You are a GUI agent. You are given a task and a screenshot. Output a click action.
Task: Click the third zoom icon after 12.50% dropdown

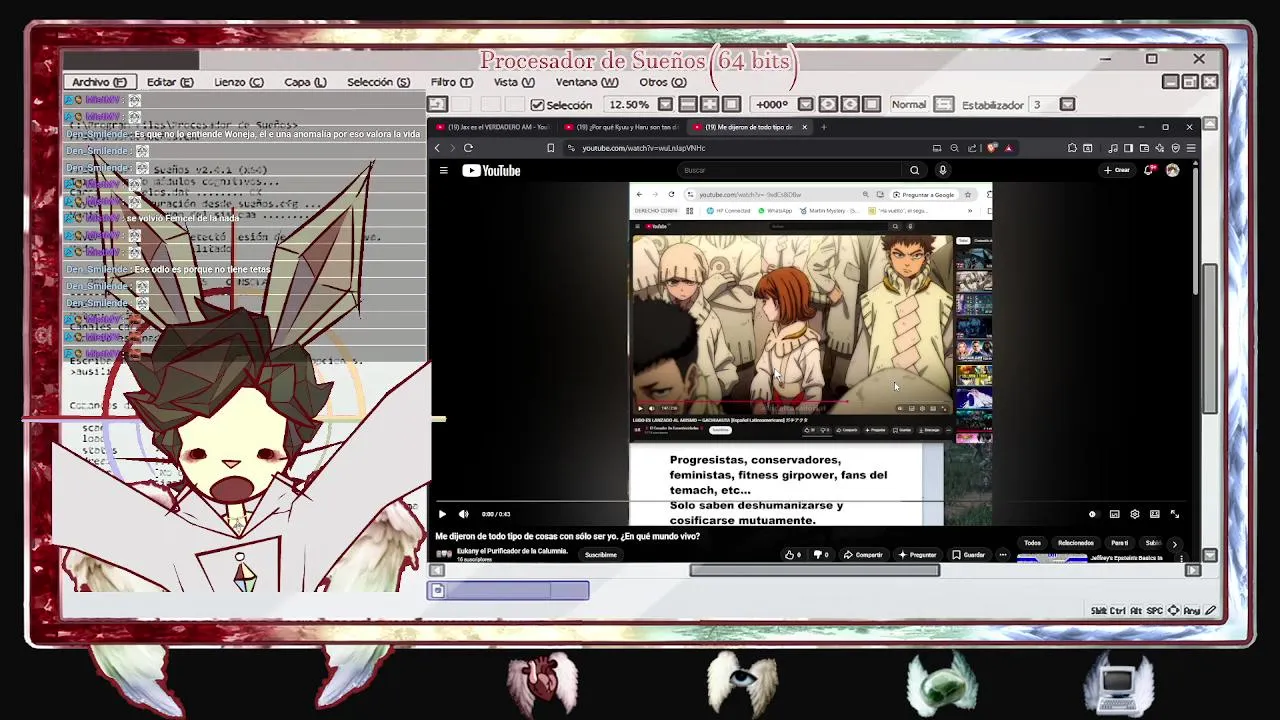click(x=731, y=104)
